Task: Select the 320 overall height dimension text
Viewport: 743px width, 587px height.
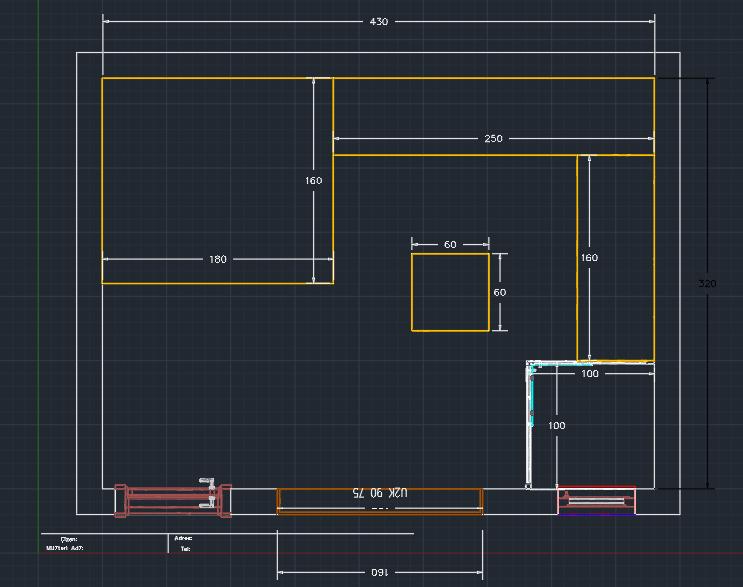Action: click(x=706, y=284)
